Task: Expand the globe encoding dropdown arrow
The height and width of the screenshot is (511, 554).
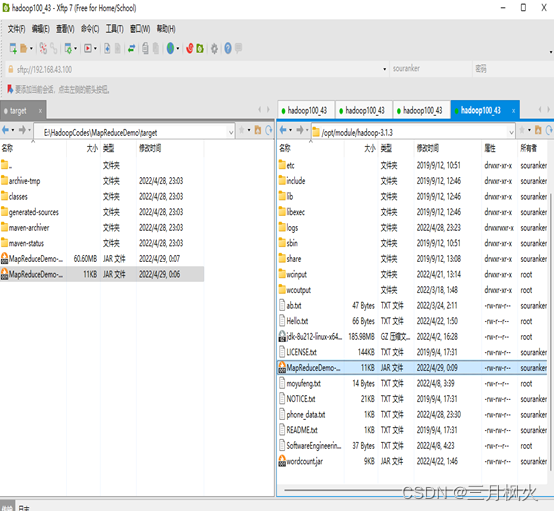Action: click(178, 49)
